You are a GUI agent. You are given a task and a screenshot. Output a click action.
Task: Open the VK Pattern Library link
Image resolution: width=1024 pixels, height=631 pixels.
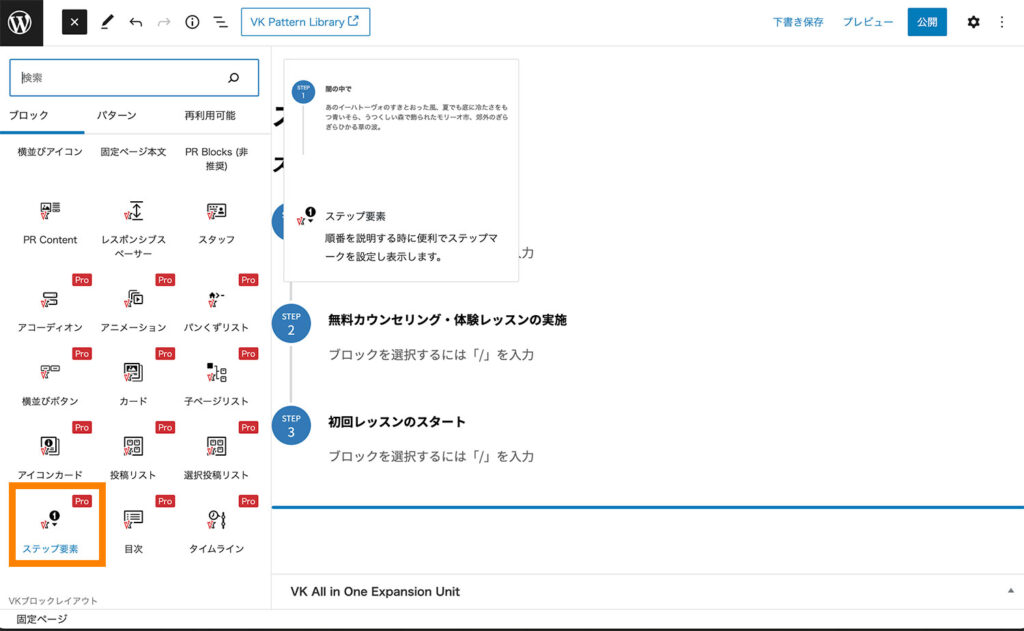click(305, 21)
